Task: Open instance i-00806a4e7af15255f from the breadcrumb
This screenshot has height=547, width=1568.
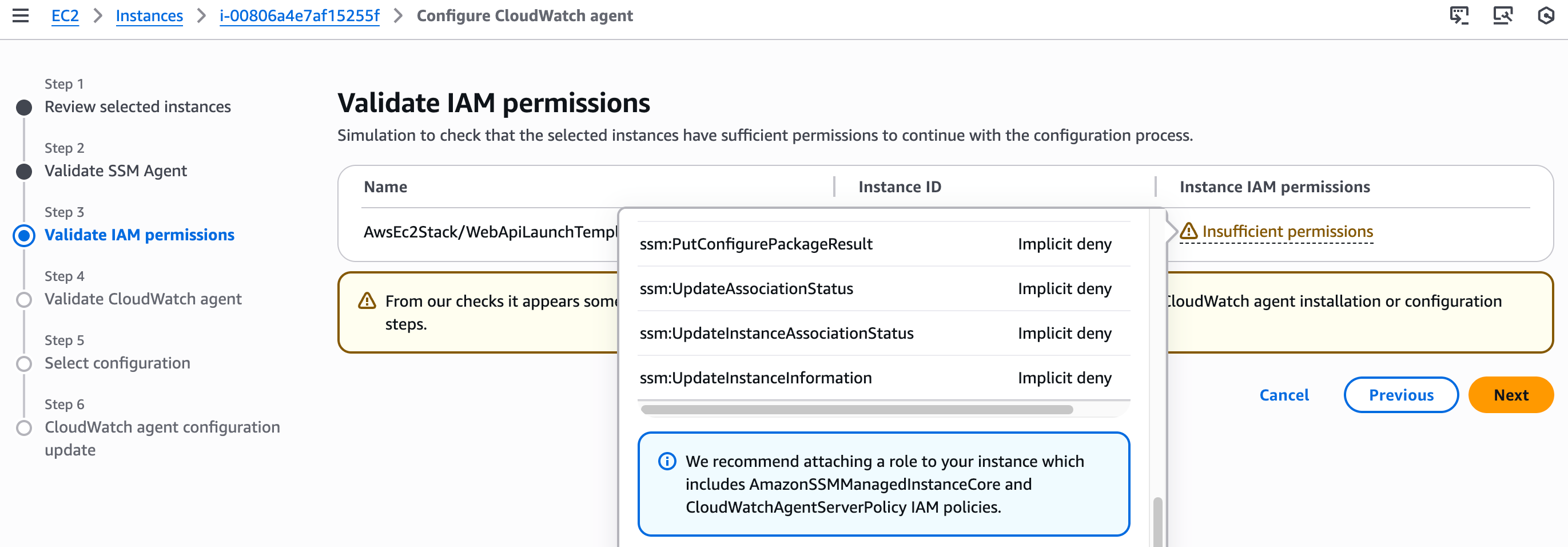Action: pyautogui.click(x=299, y=16)
